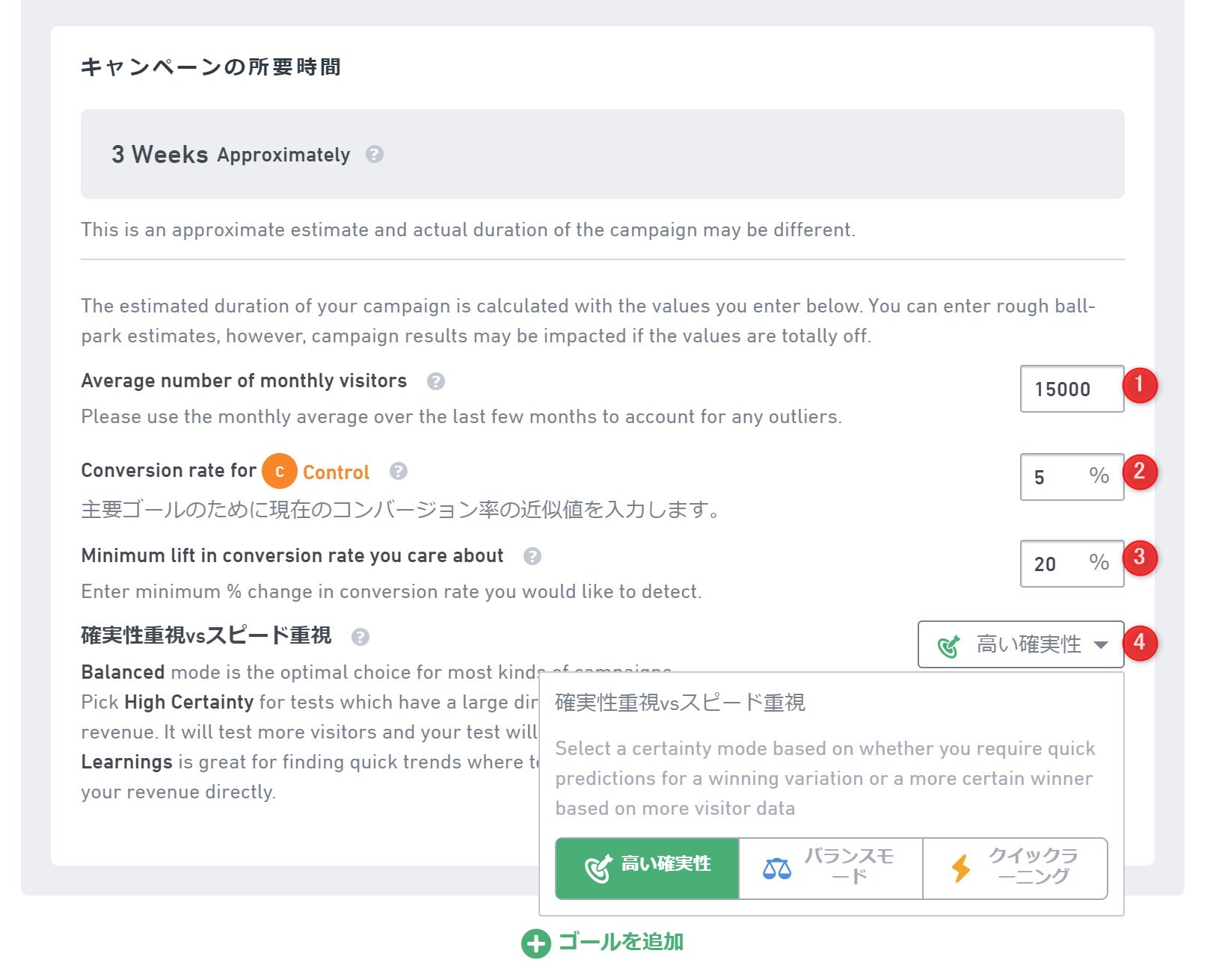Click the bold High Certainty text in description
1225x980 pixels.
click(x=189, y=702)
